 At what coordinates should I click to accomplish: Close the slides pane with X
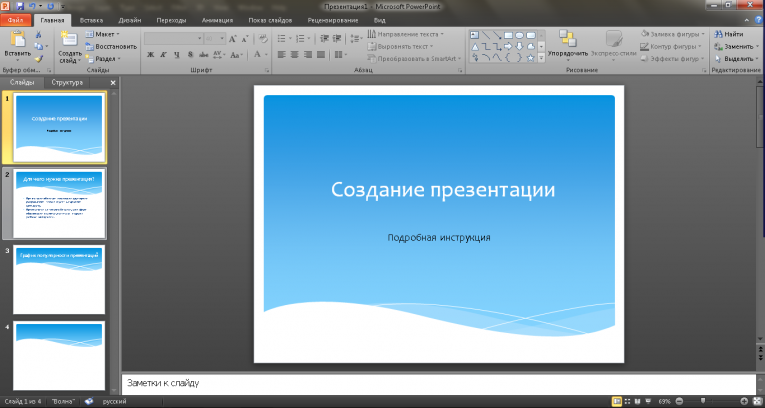click(113, 83)
